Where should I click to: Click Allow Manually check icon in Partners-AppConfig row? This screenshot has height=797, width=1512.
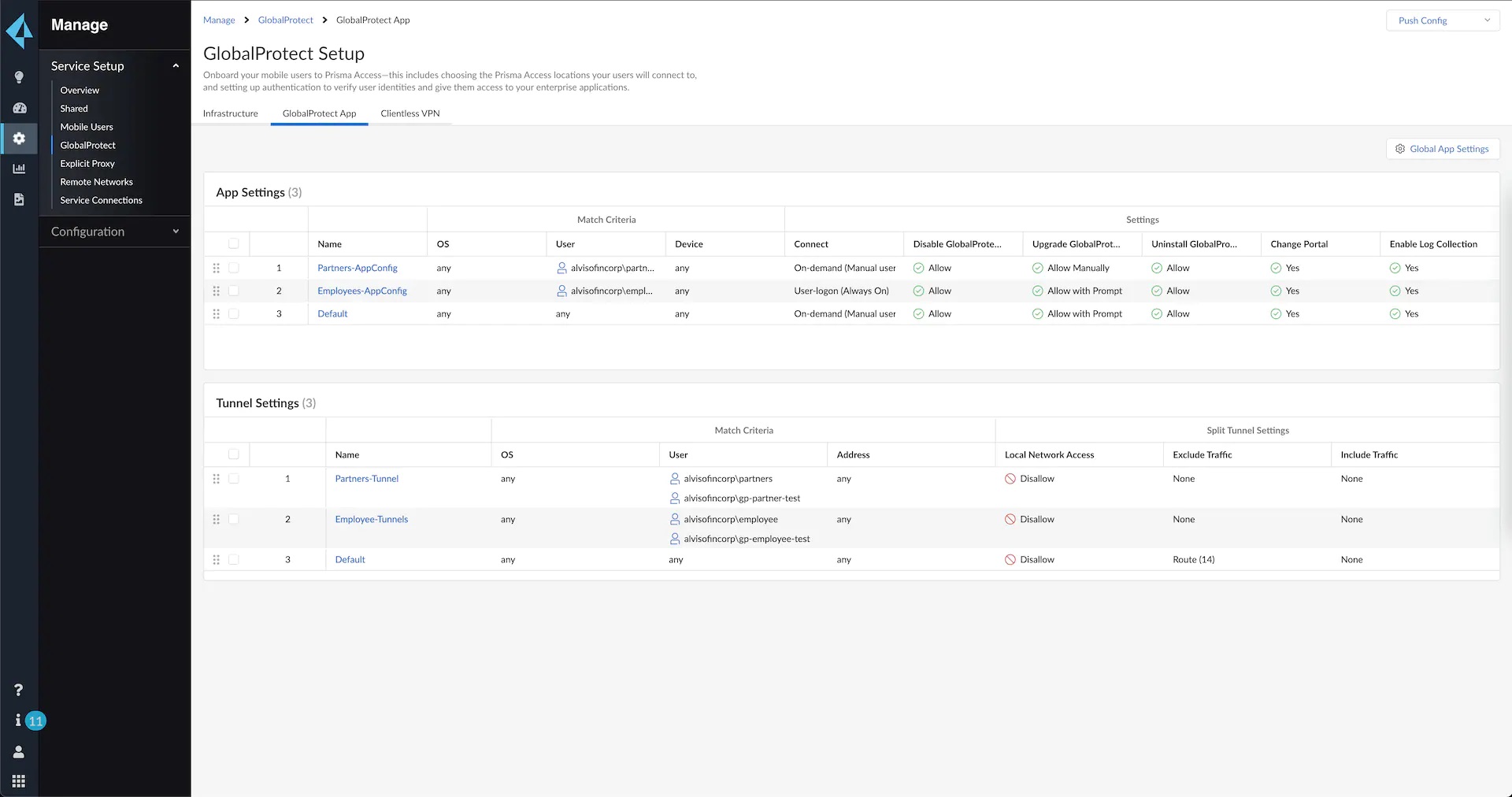[x=1038, y=268]
